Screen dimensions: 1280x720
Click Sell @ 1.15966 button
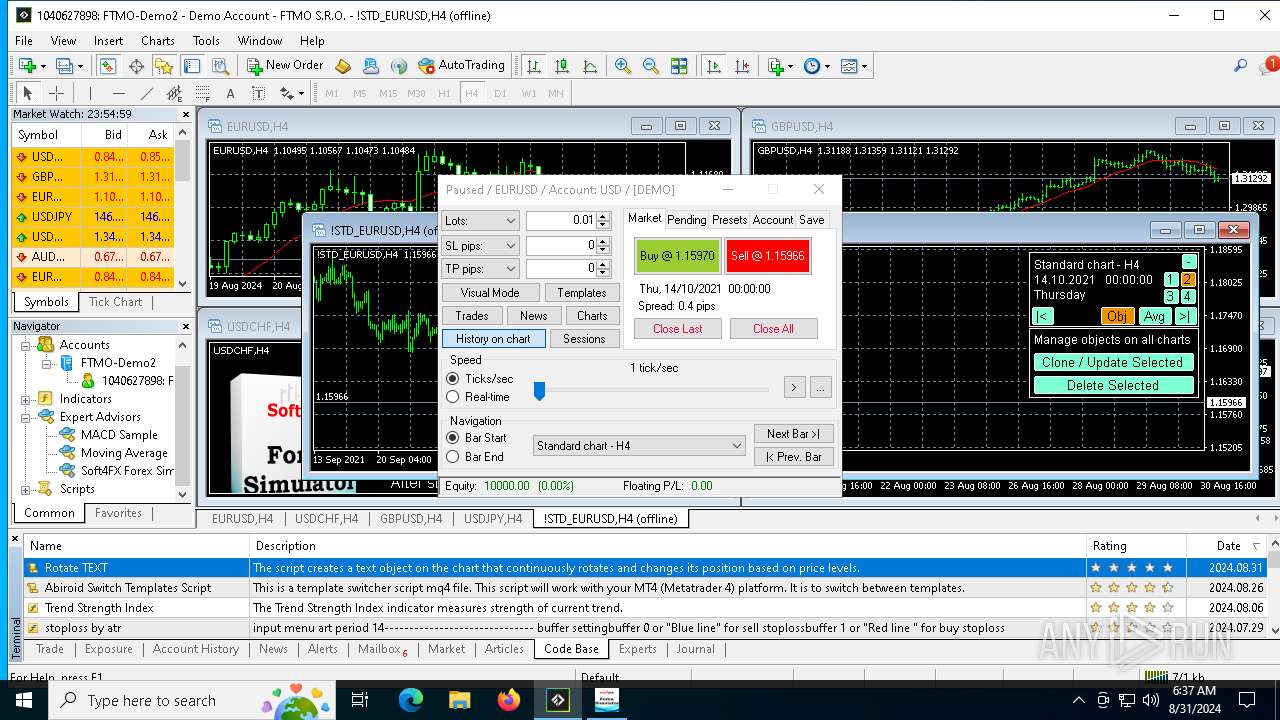tap(768, 256)
